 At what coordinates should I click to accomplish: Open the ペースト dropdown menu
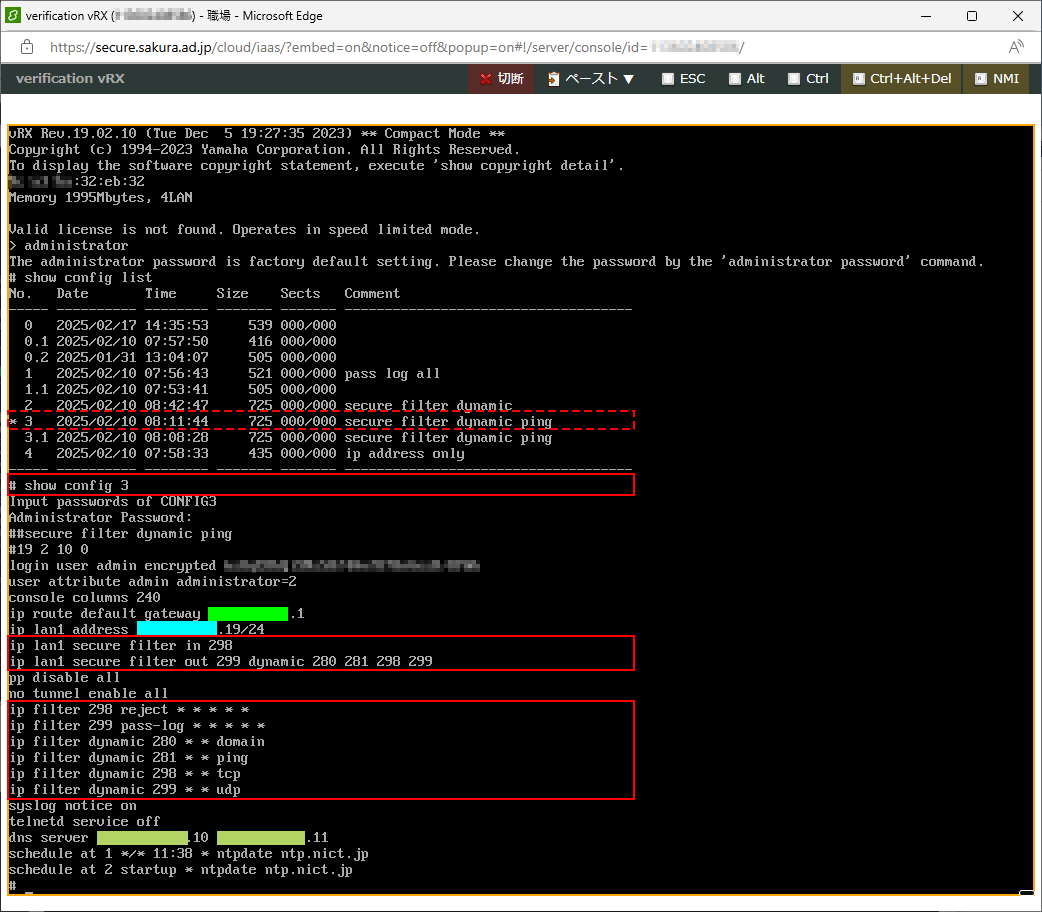(625, 78)
